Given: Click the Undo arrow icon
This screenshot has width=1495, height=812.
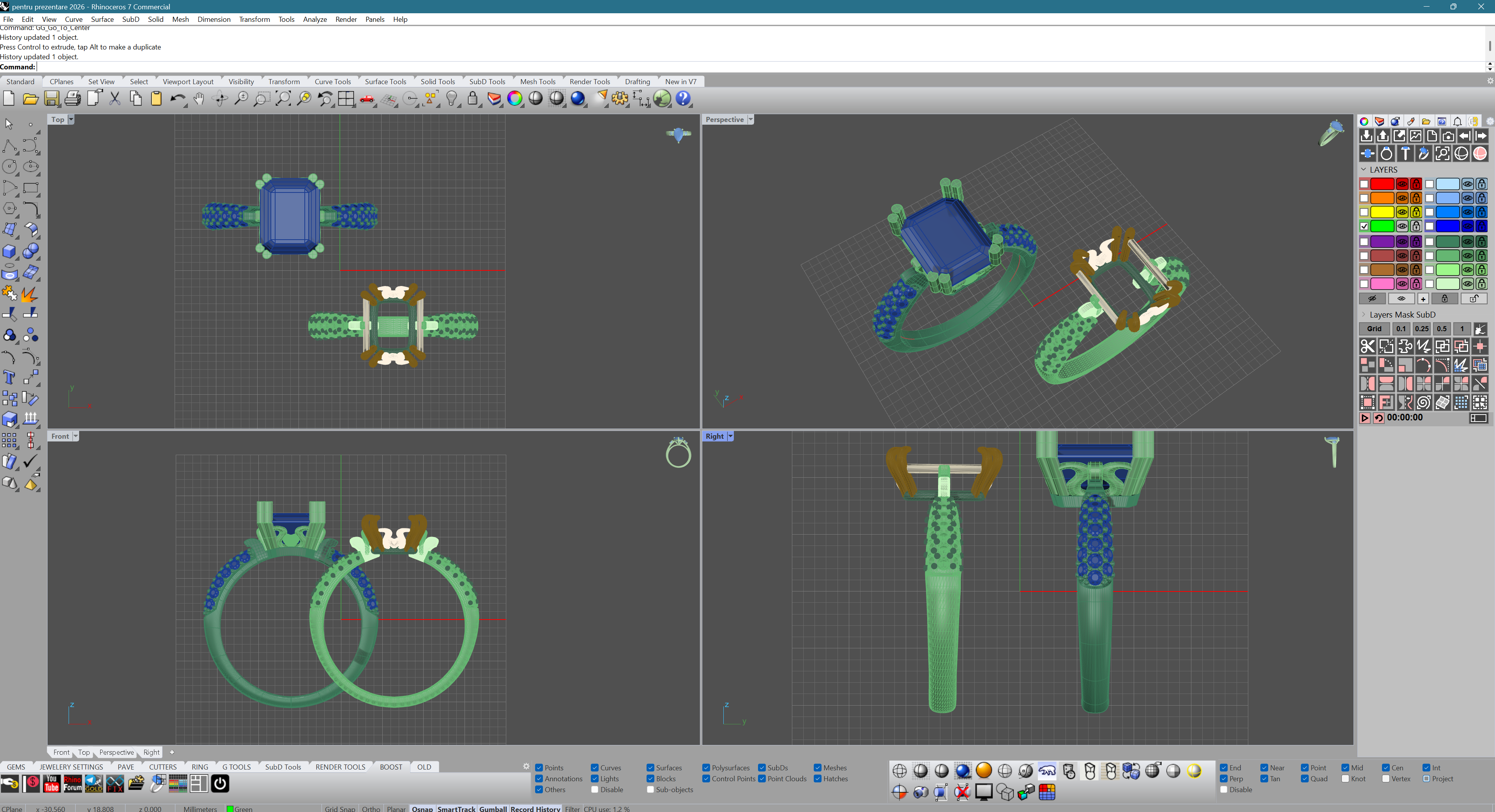Looking at the screenshot, I should coord(177,99).
